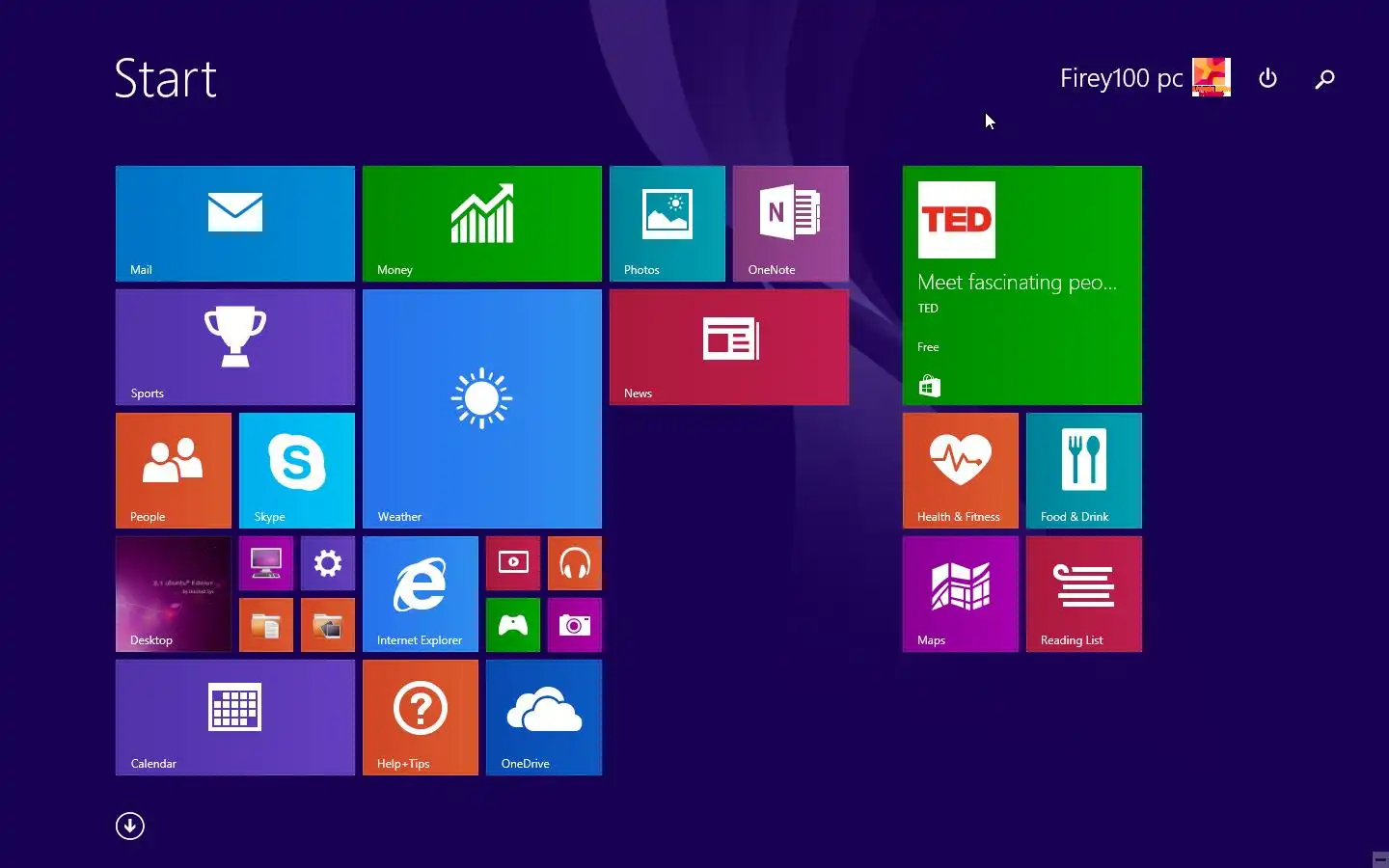Viewport: 1389px width, 868px height.
Task: Open the Sports trophy tile
Action: [235, 347]
